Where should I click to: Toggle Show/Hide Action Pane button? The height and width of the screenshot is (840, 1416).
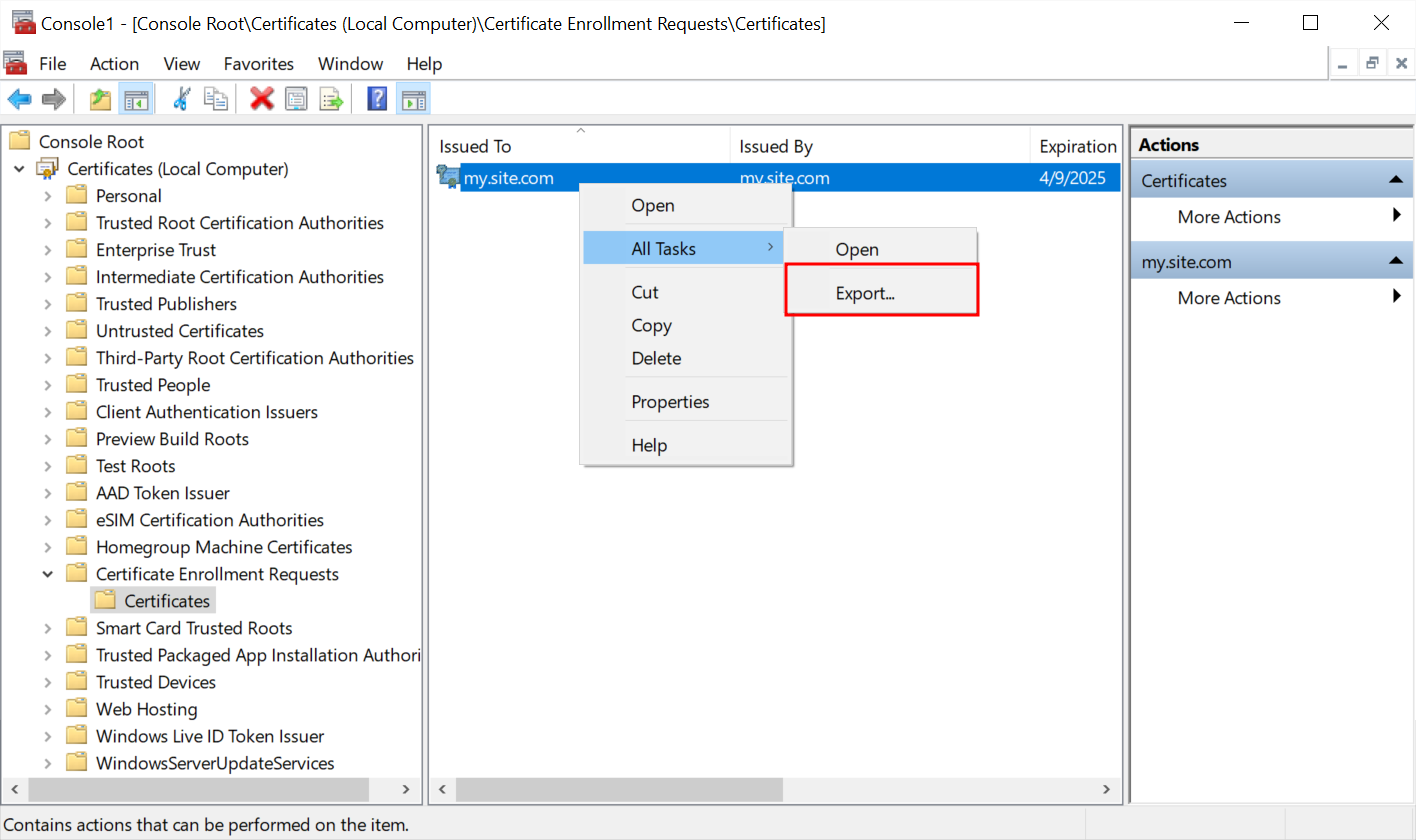coord(412,99)
